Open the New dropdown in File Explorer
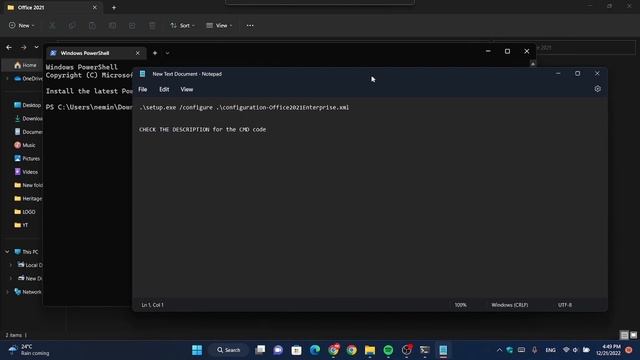The width and height of the screenshot is (640, 360). point(22,25)
